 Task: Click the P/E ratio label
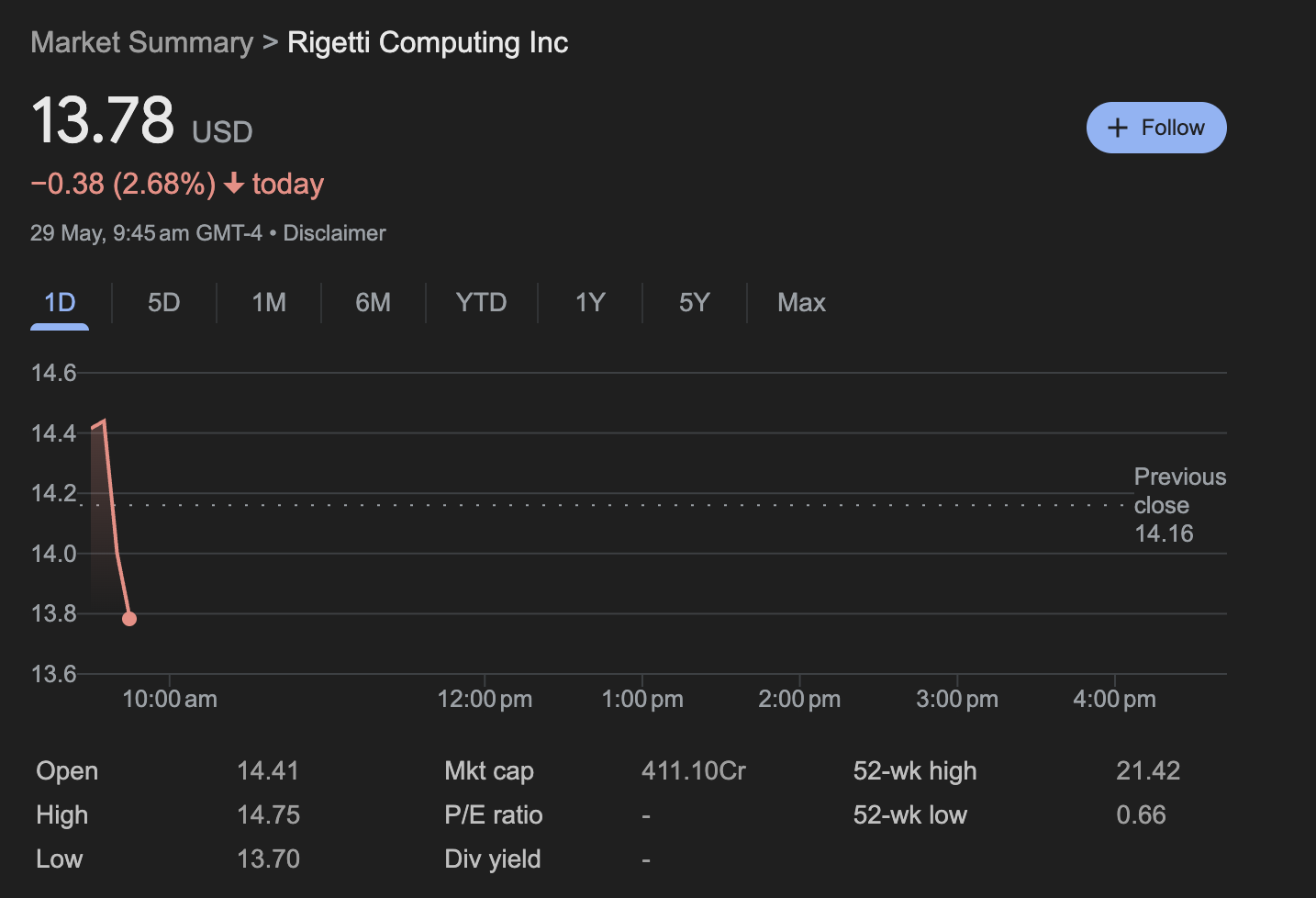point(494,814)
